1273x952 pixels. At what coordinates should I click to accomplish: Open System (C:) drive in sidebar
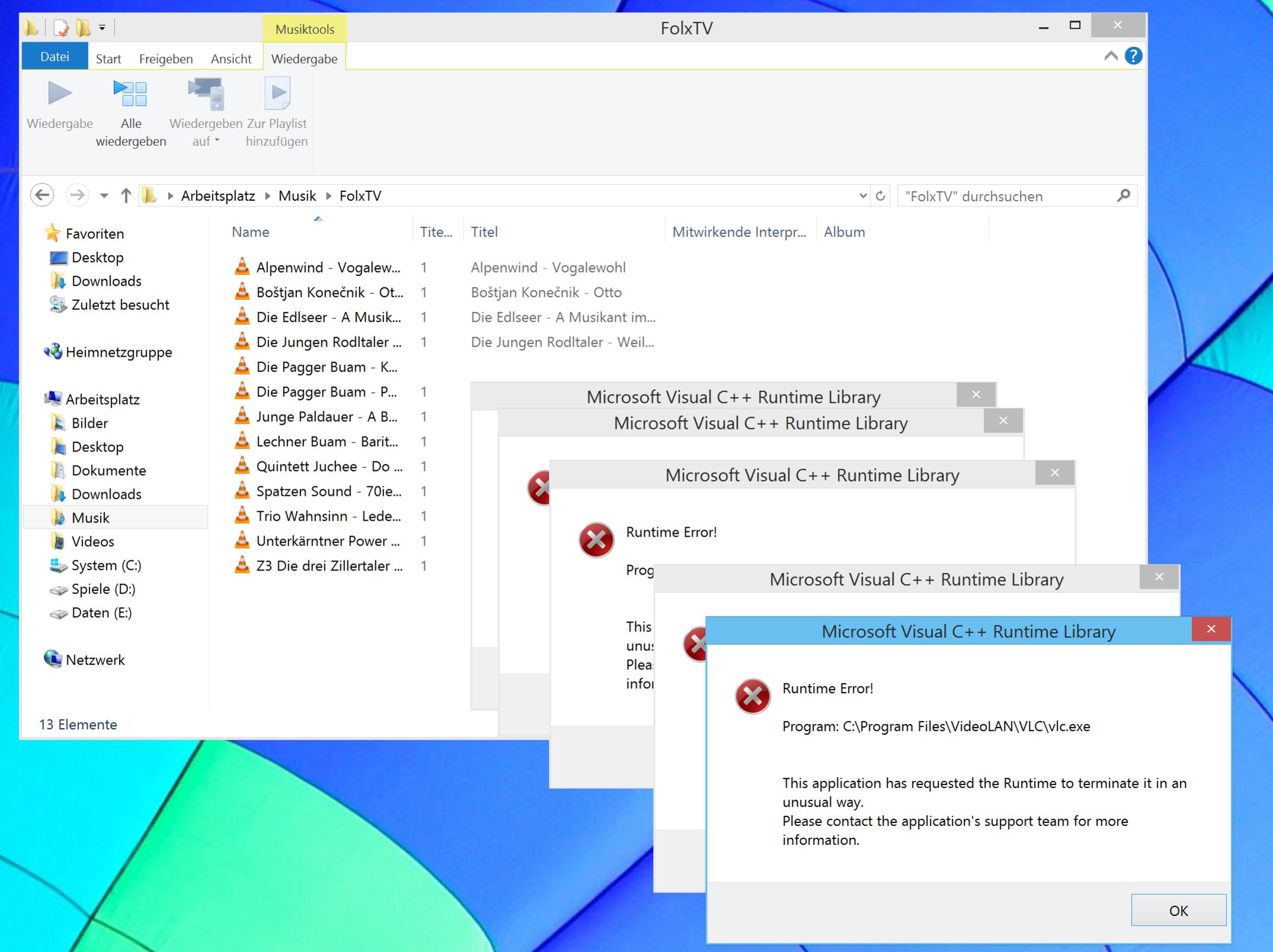(106, 565)
